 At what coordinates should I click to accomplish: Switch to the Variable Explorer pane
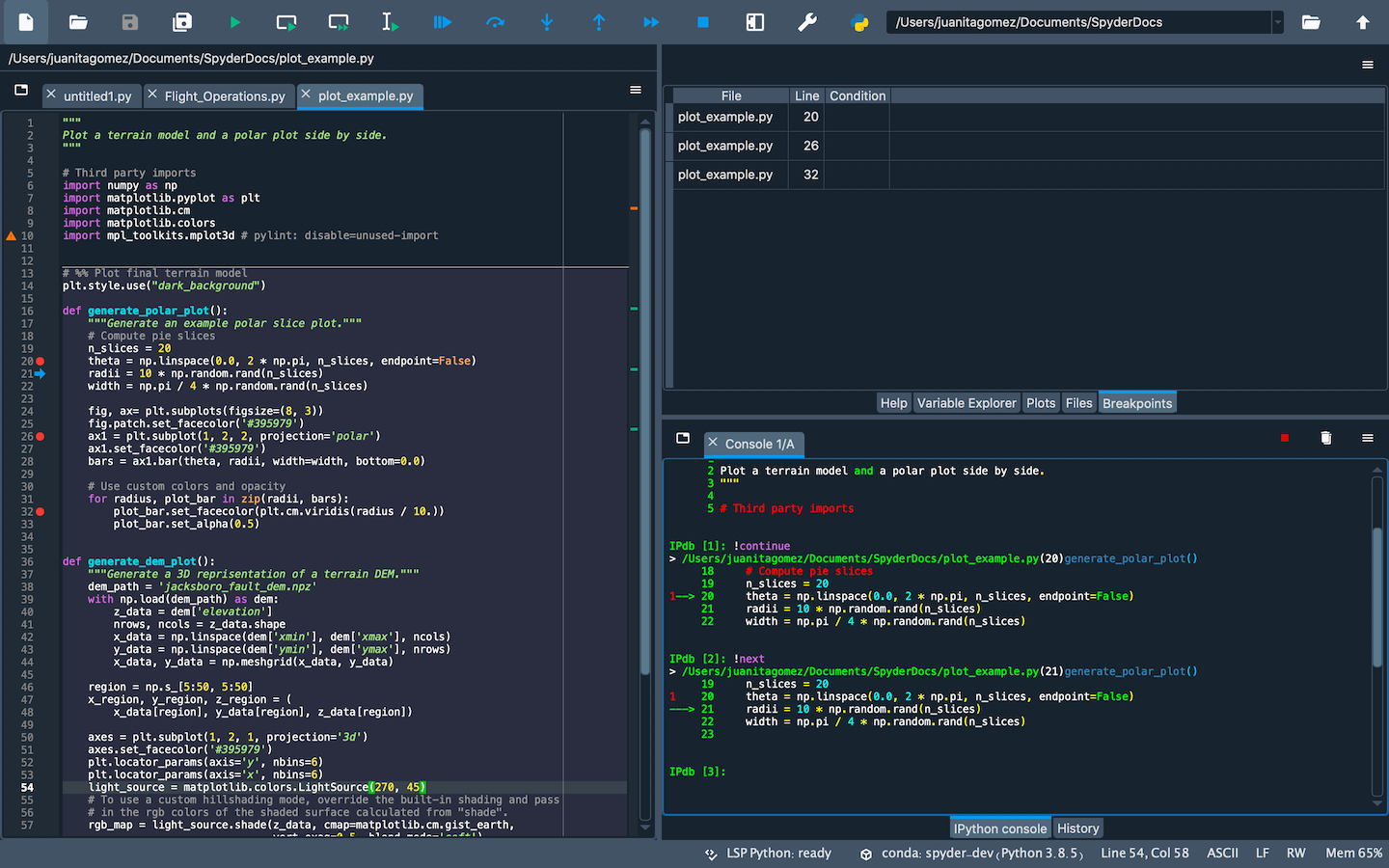(x=967, y=402)
